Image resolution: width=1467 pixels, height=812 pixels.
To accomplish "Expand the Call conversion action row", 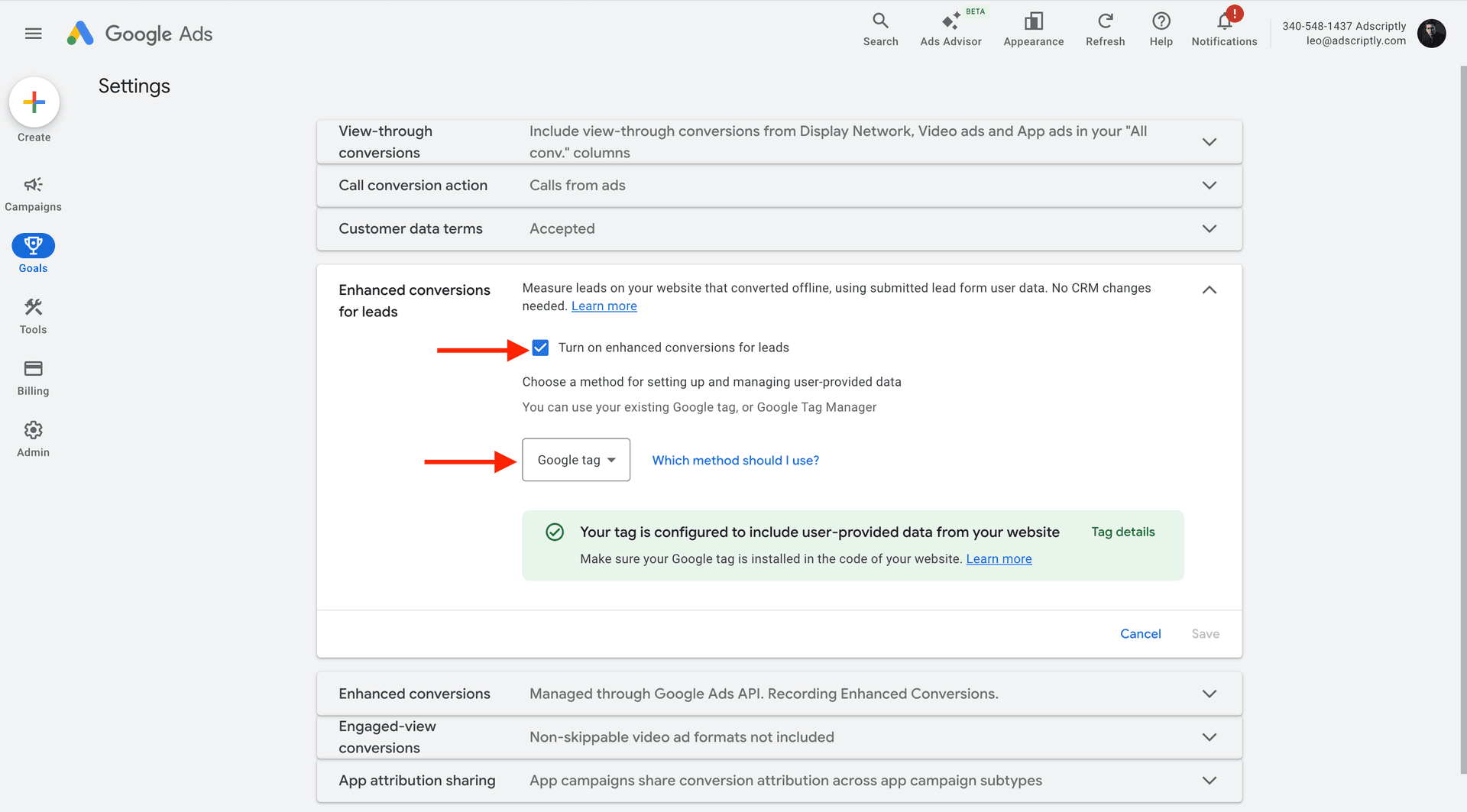I will 1209,185.
